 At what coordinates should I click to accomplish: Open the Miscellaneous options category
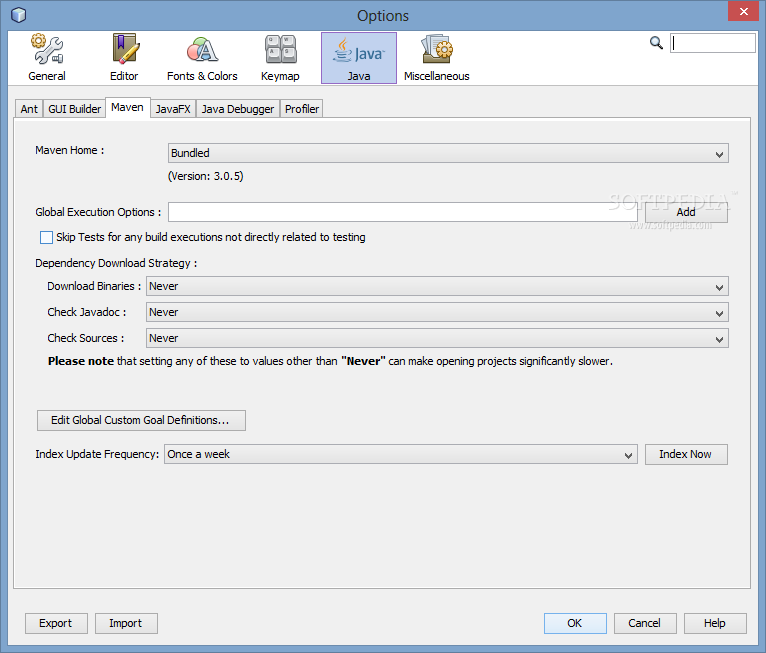click(x=437, y=58)
